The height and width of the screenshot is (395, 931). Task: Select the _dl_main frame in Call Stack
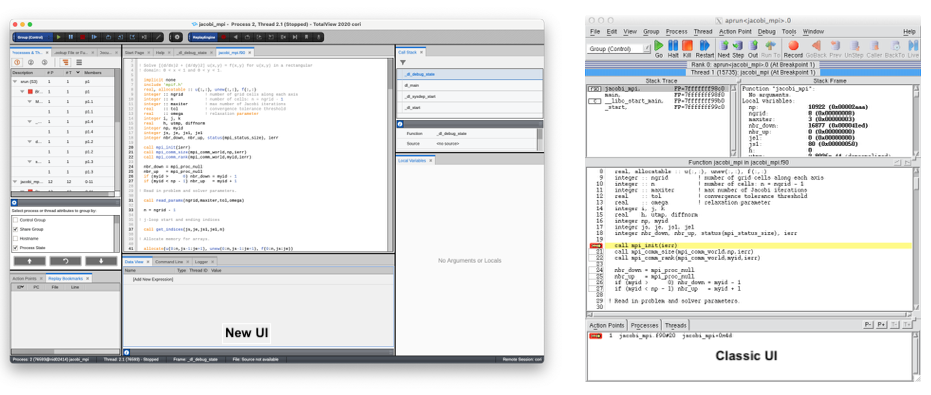coord(469,85)
